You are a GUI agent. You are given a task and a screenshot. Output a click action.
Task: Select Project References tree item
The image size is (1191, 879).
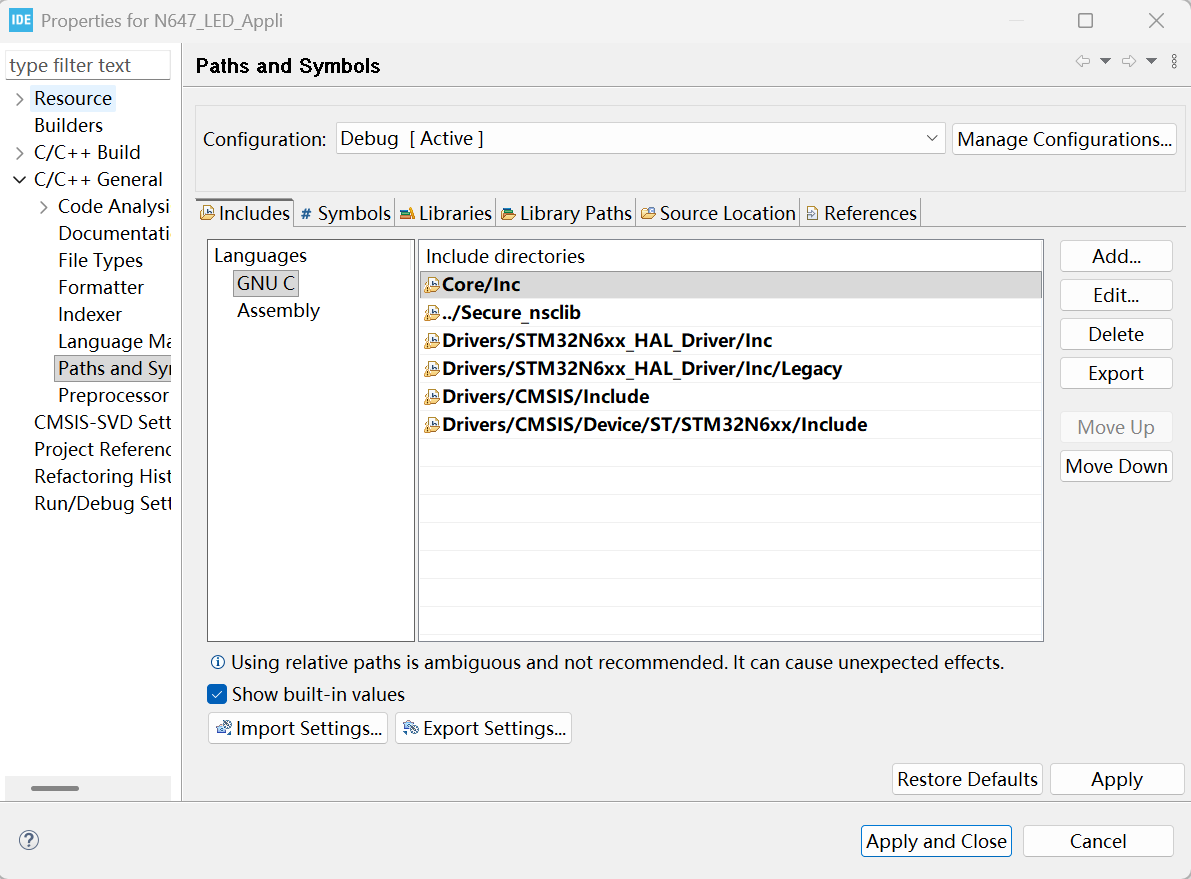(103, 450)
